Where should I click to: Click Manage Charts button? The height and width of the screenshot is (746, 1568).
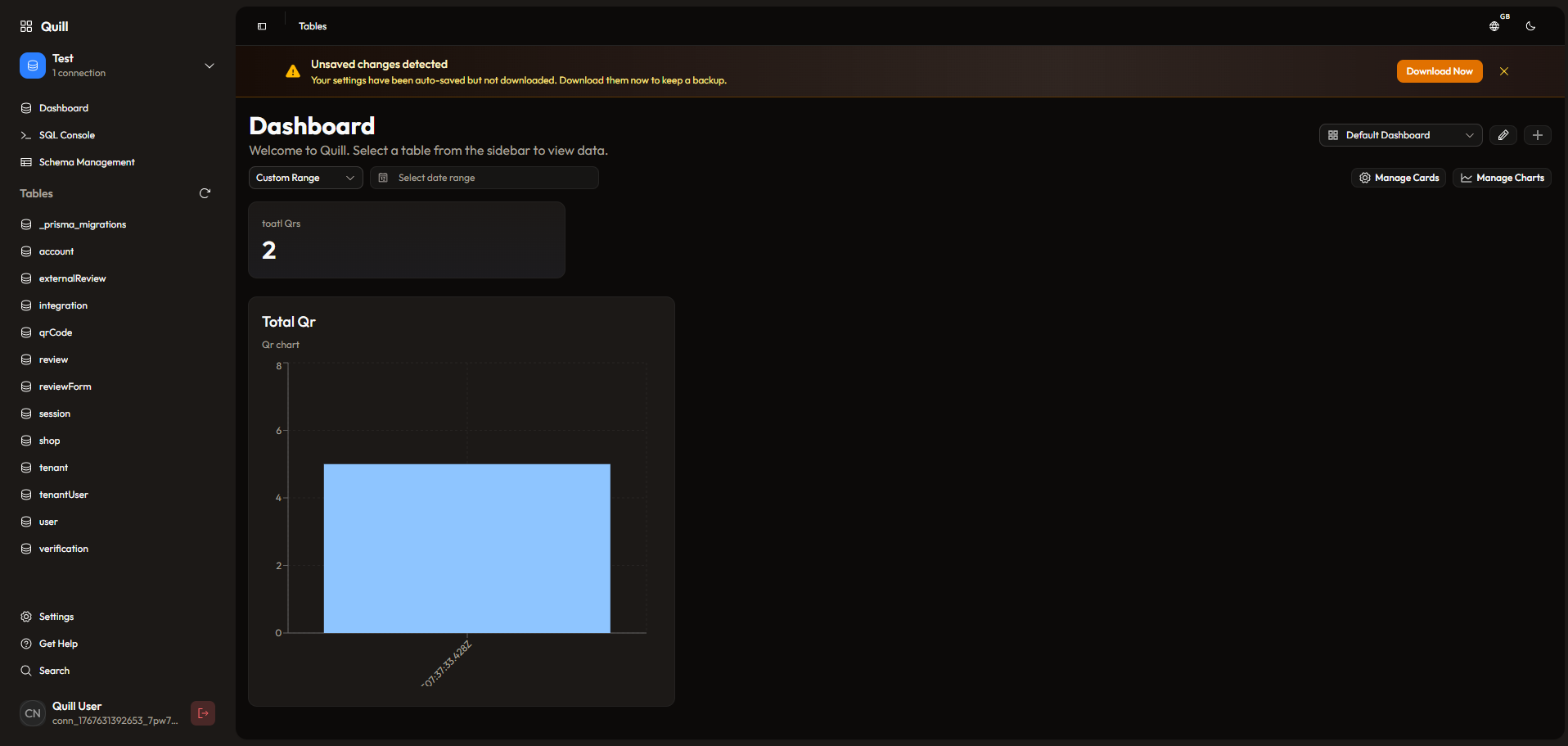pos(1502,178)
